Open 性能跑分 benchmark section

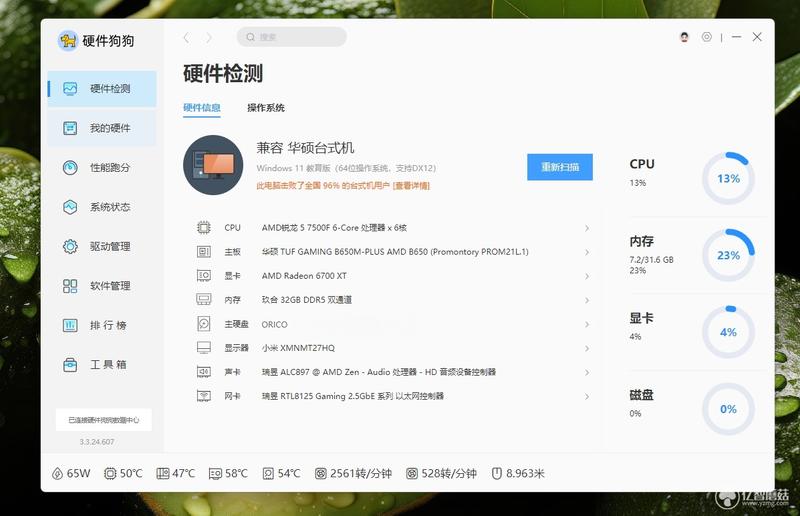(x=102, y=167)
